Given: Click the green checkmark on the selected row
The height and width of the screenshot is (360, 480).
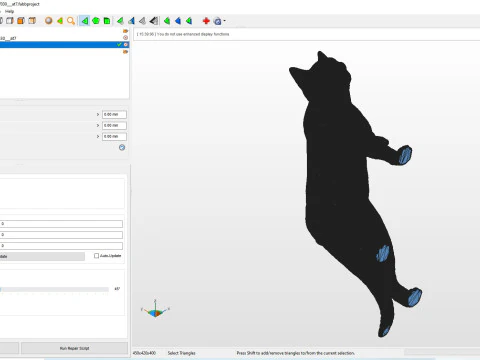Looking at the screenshot, I should [119, 44].
